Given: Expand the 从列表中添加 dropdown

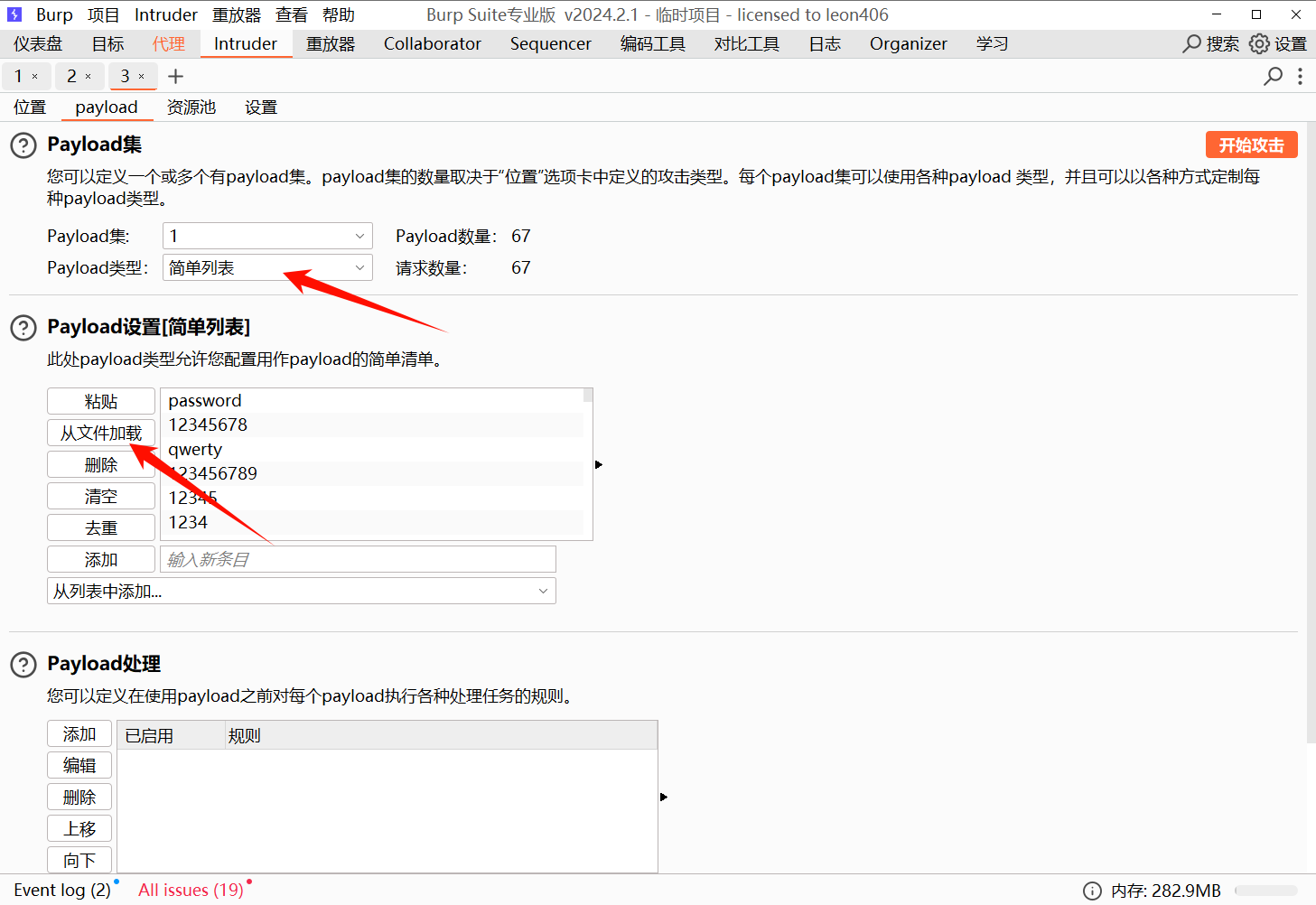Looking at the screenshot, I should (301, 591).
